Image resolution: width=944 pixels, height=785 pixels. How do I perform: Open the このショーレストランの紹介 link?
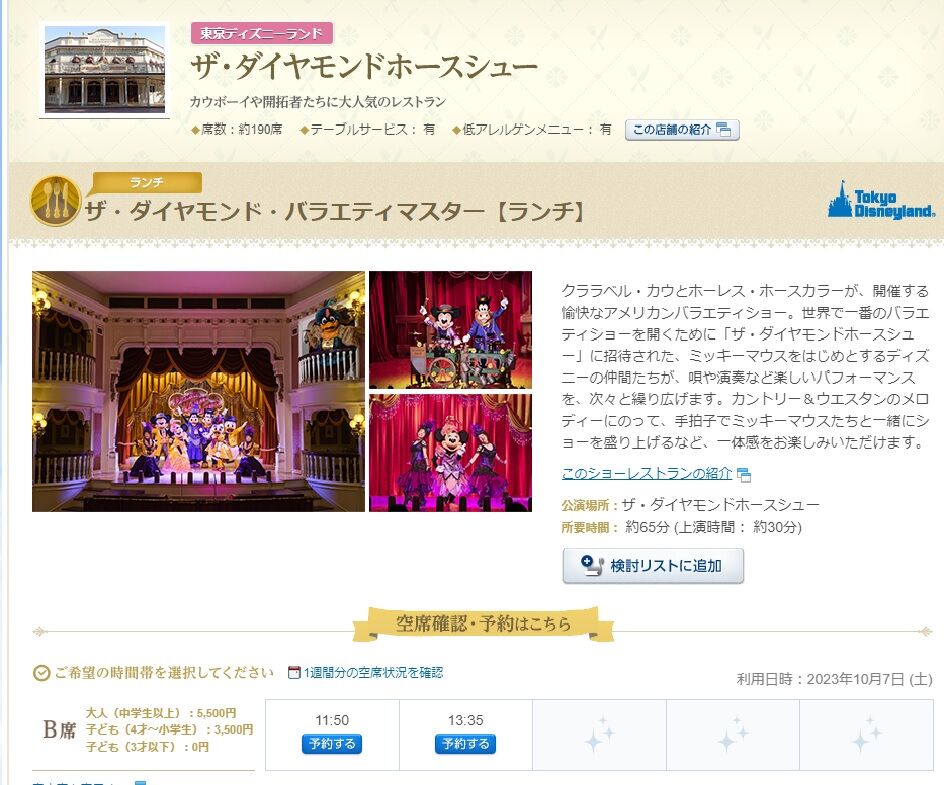click(647, 473)
